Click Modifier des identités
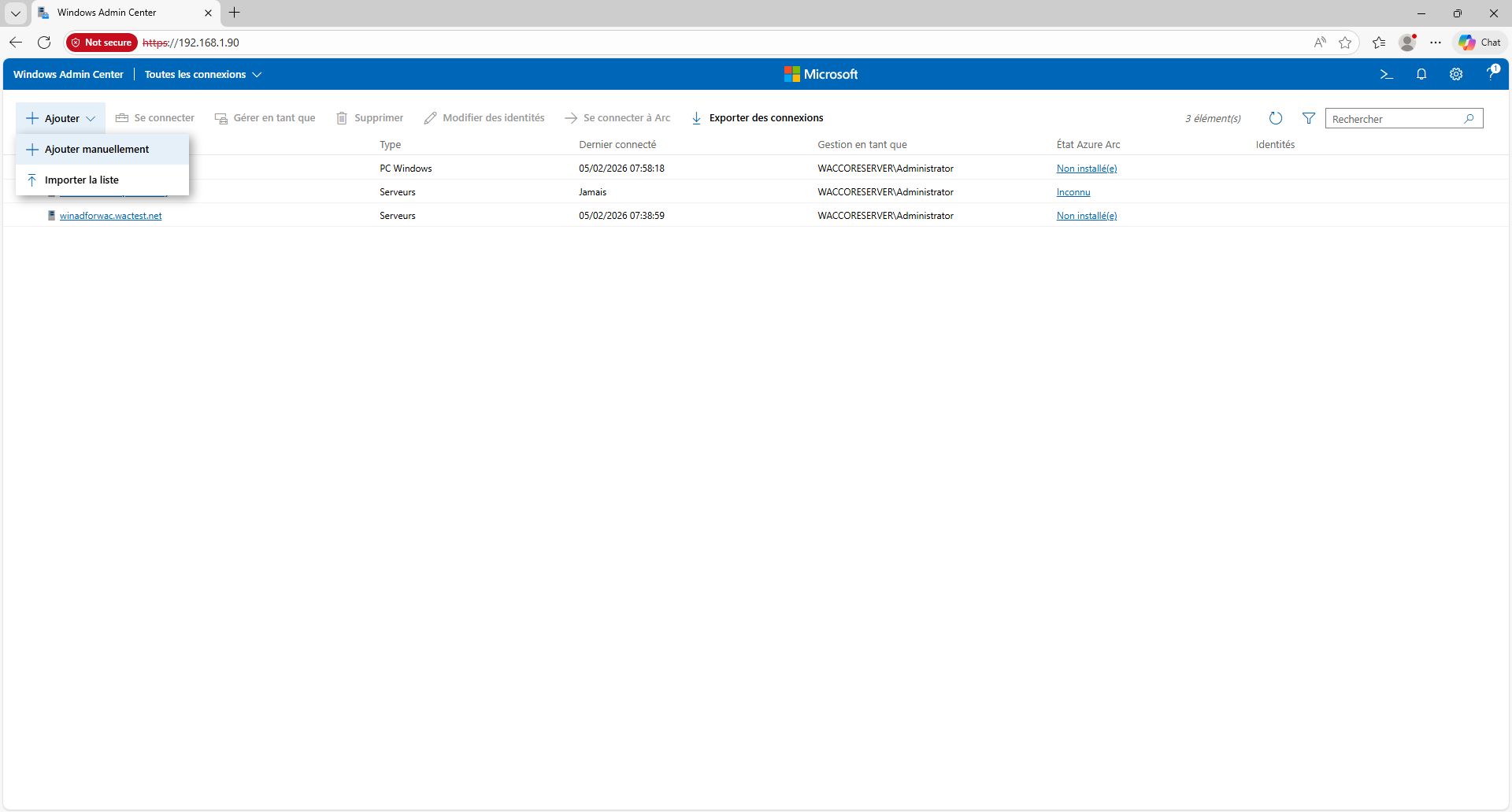 (x=484, y=118)
